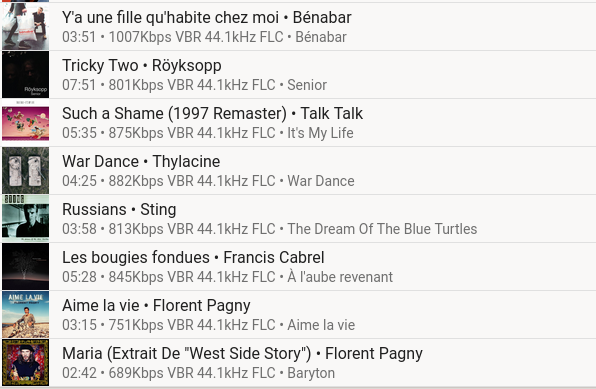
Task: Click It's My Life album cover
Action: click(x=25, y=122)
